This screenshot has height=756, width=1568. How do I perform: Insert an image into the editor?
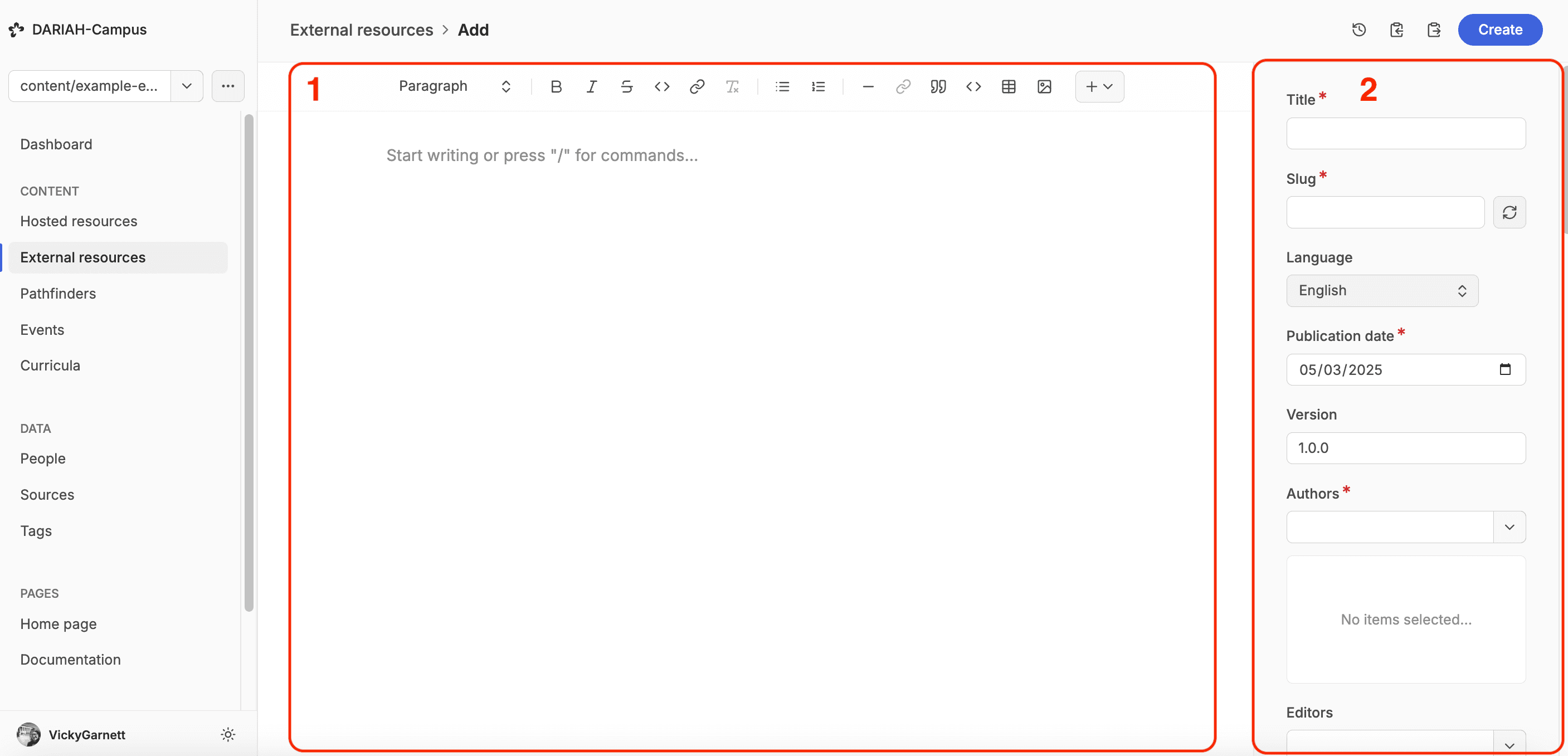tap(1044, 86)
